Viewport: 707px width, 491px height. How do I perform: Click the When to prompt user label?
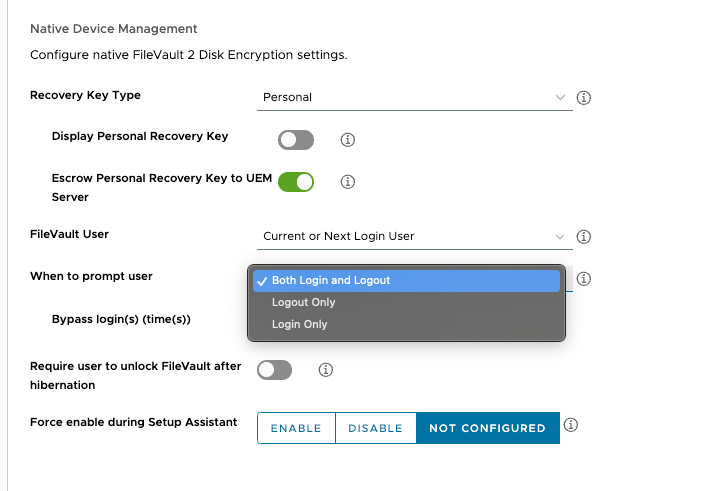coord(91,276)
